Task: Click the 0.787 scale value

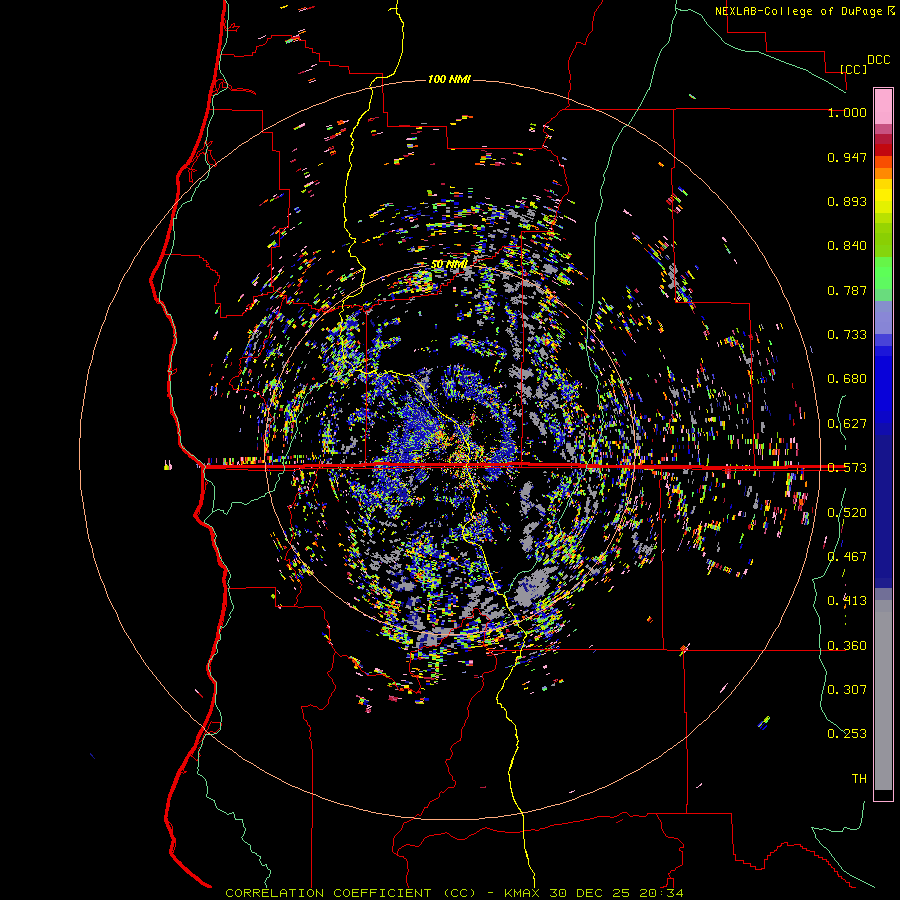Action: 847,290
